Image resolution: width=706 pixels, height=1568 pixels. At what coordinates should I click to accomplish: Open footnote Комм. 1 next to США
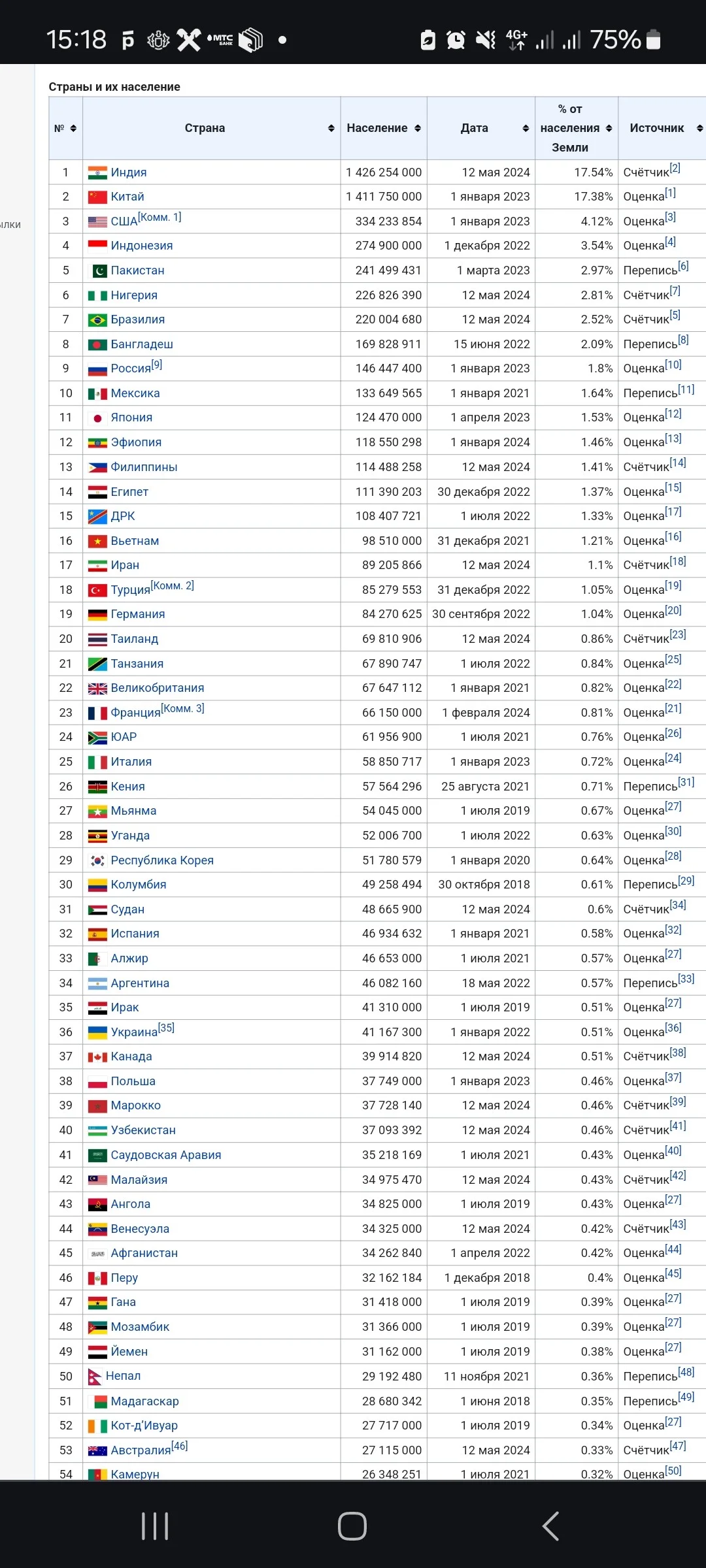160,217
